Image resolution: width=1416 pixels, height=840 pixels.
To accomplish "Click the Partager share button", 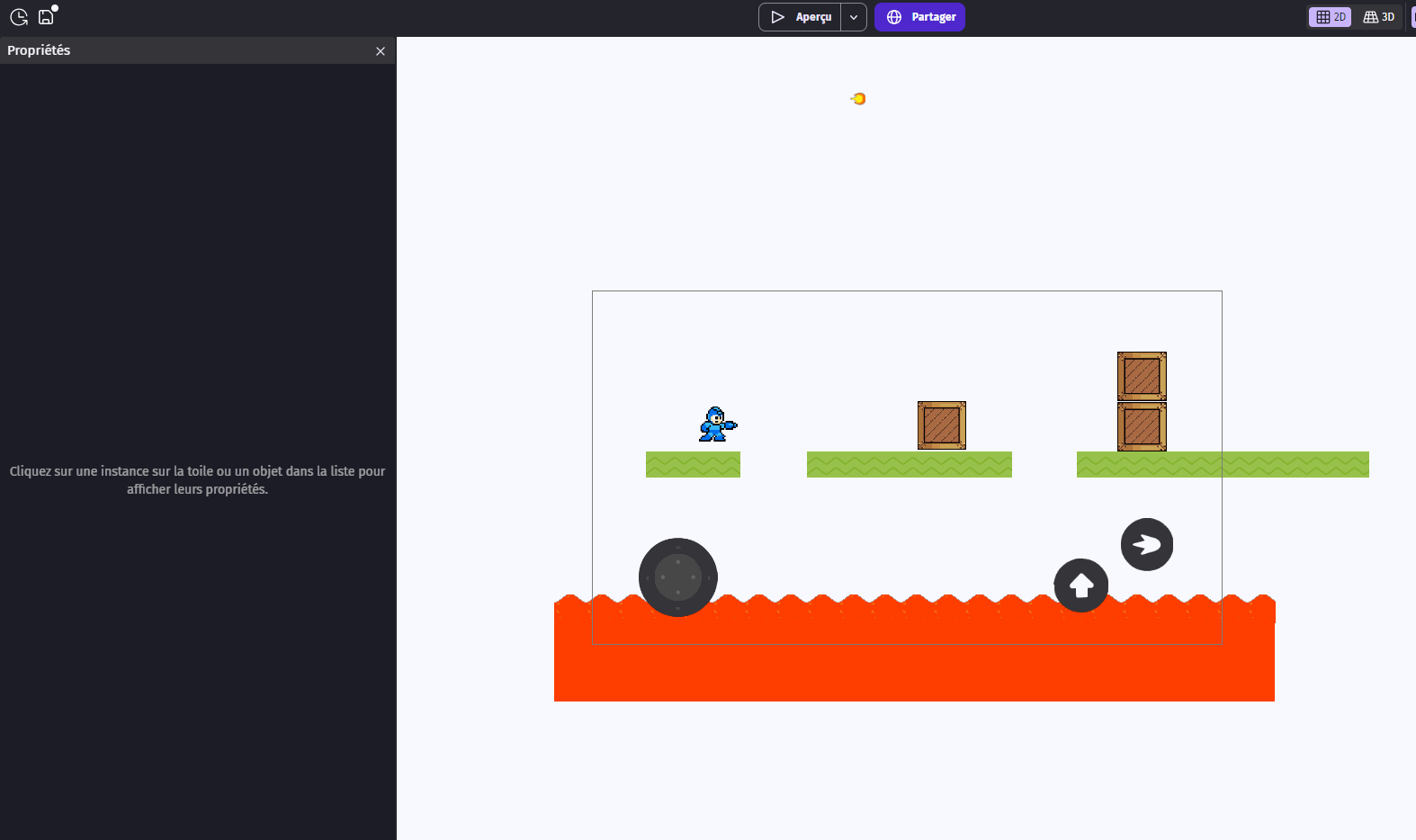I will point(919,17).
